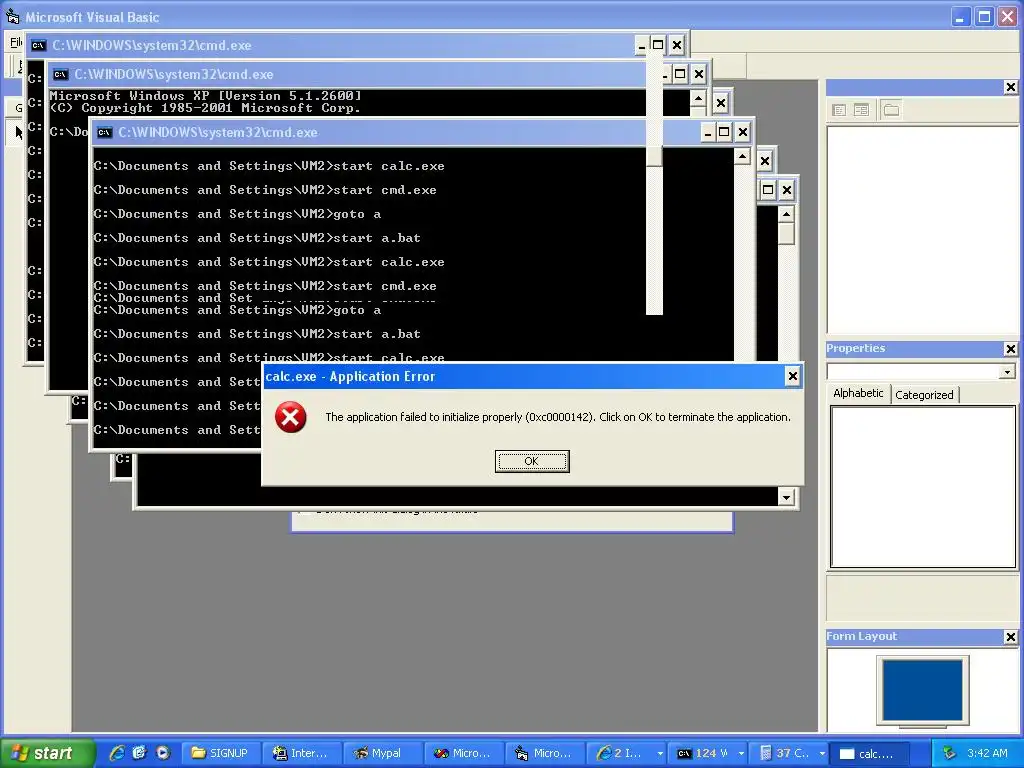Toggle Folders icon in the Project Explorer toolbar
Image resolution: width=1024 pixels, height=768 pixels.
point(891,110)
